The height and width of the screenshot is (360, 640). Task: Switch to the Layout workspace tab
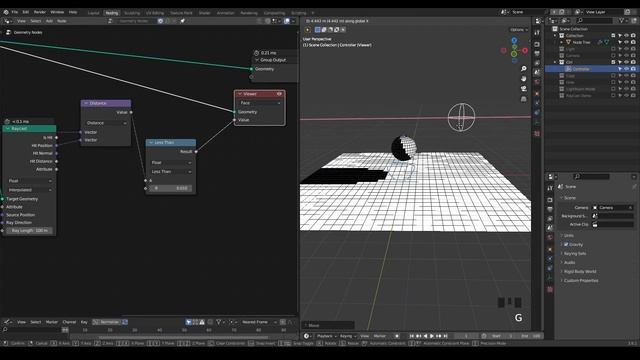click(x=93, y=13)
